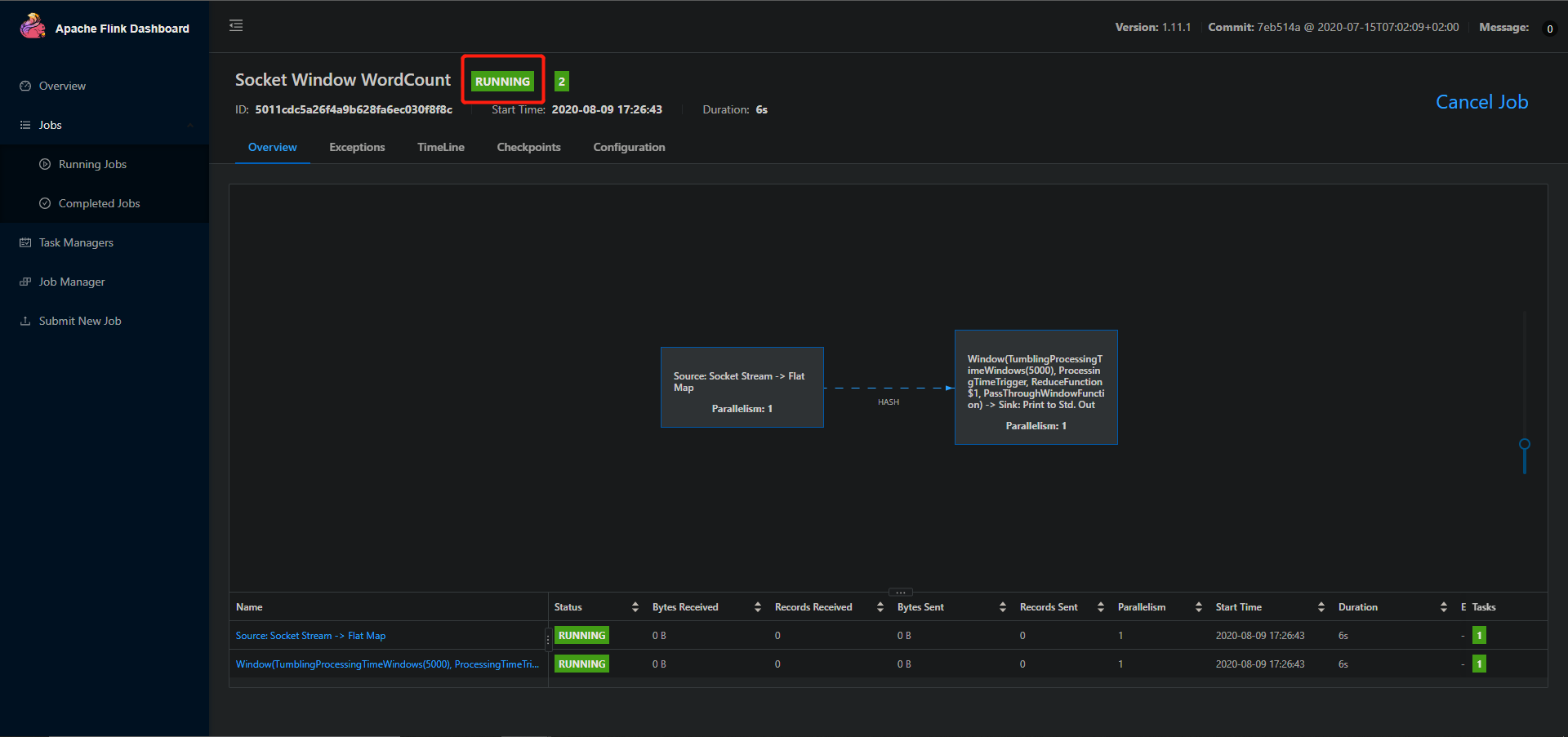Click the Version: 1.11.1 text

coord(1153,27)
